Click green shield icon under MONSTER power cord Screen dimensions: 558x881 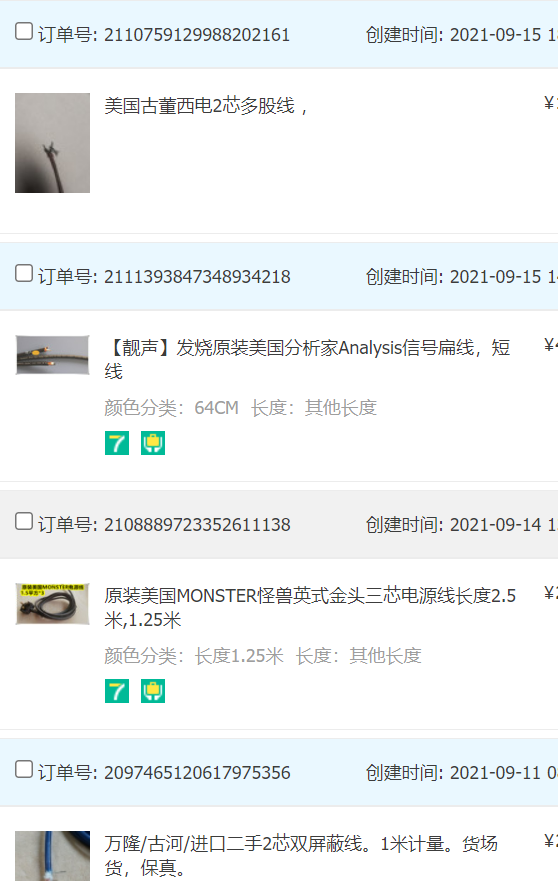pos(153,691)
